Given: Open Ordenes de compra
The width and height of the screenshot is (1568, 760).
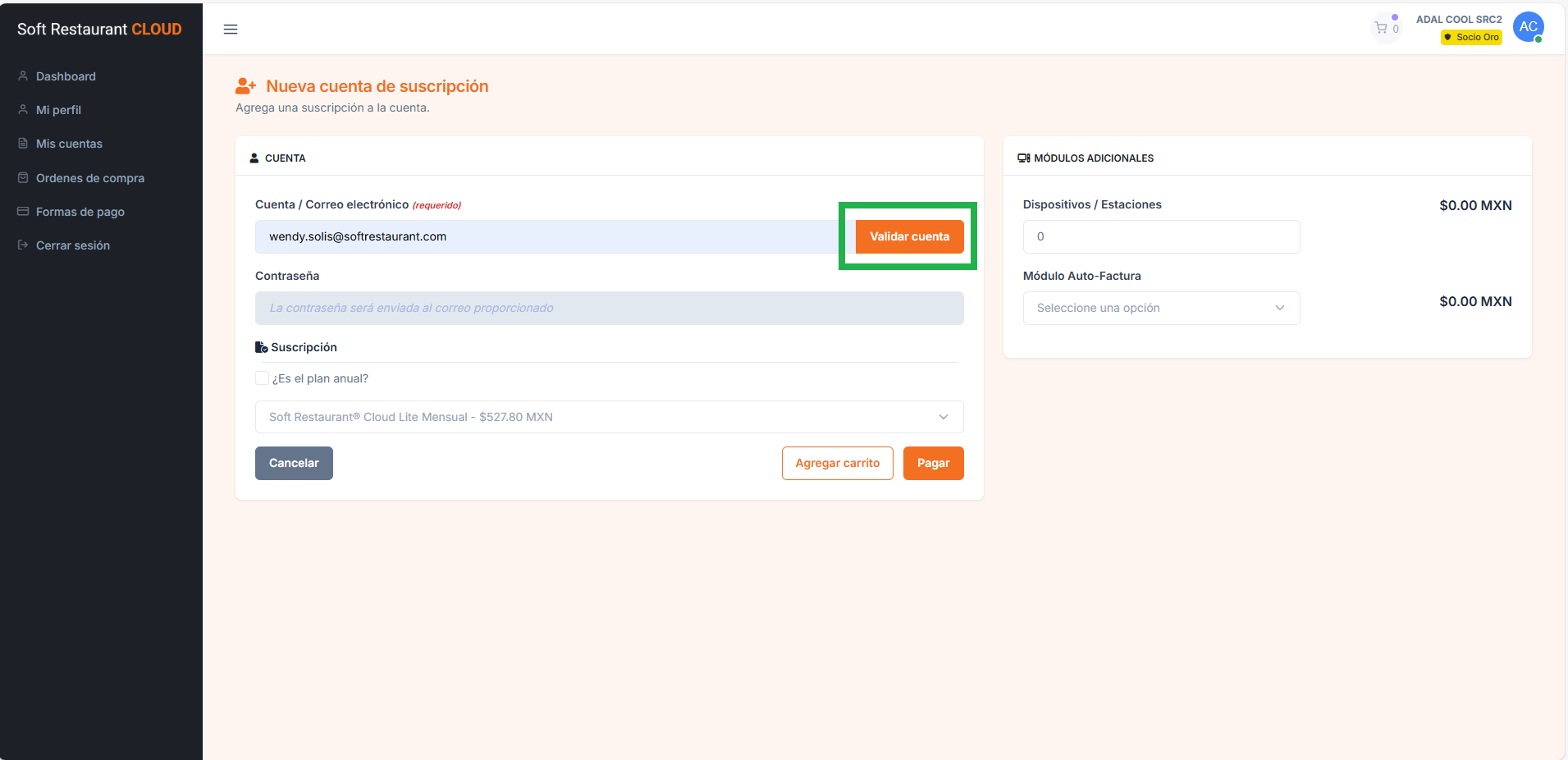Looking at the screenshot, I should 90,178.
